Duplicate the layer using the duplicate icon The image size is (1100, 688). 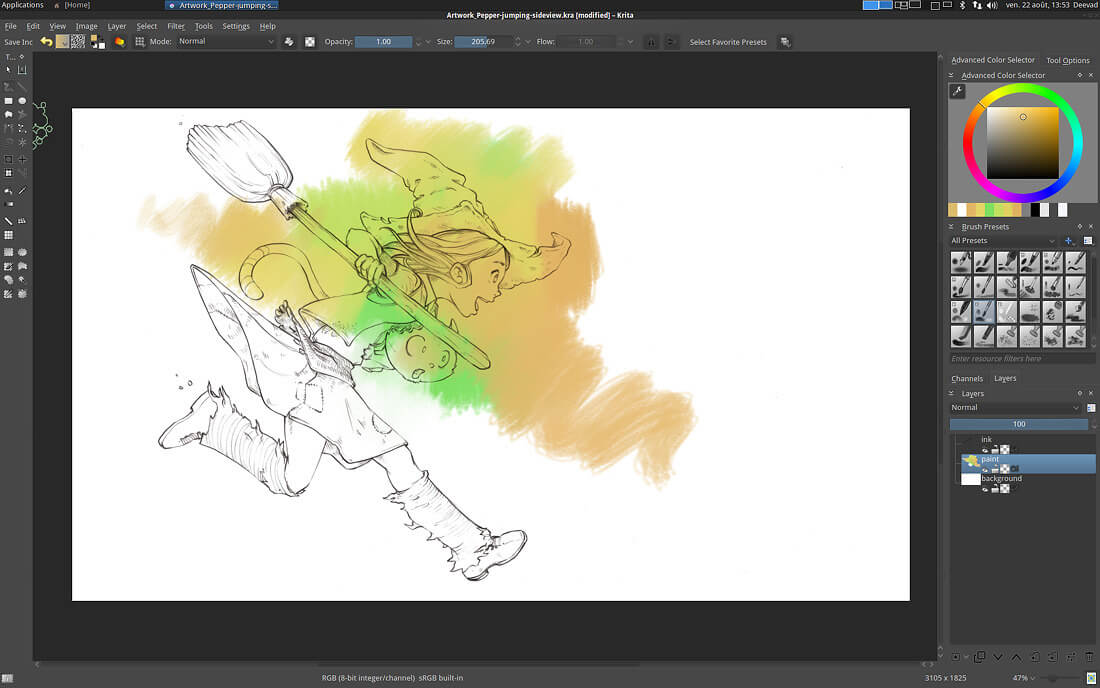[980, 657]
